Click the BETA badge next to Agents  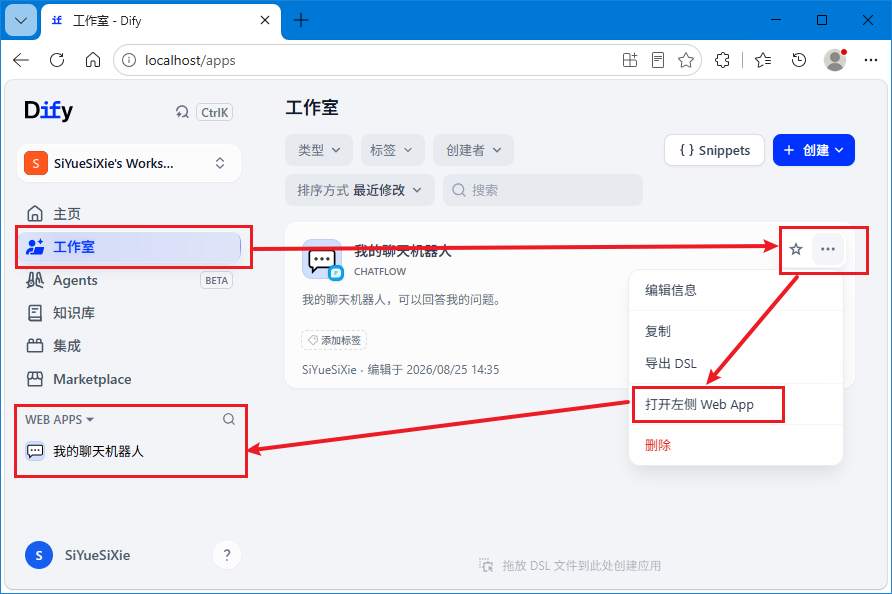pyautogui.click(x=216, y=280)
